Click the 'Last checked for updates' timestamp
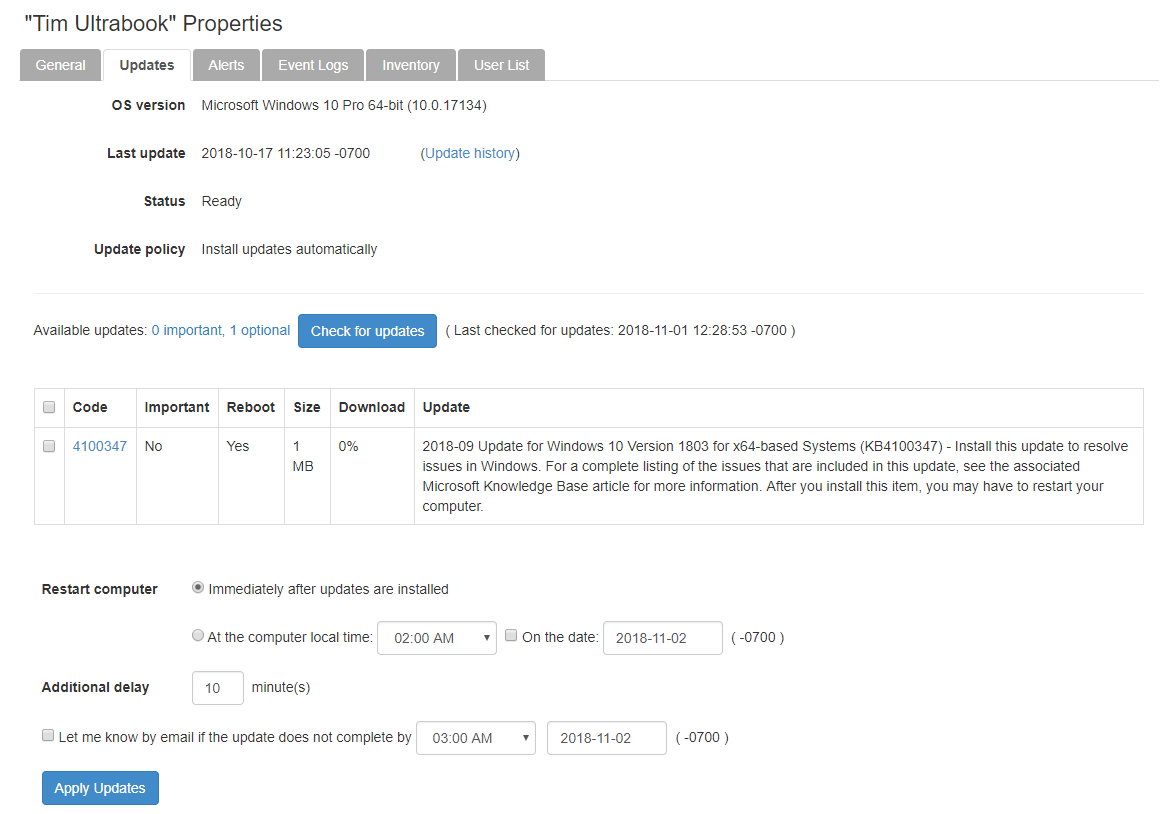This screenshot has height=814, width=1168. pos(620,331)
